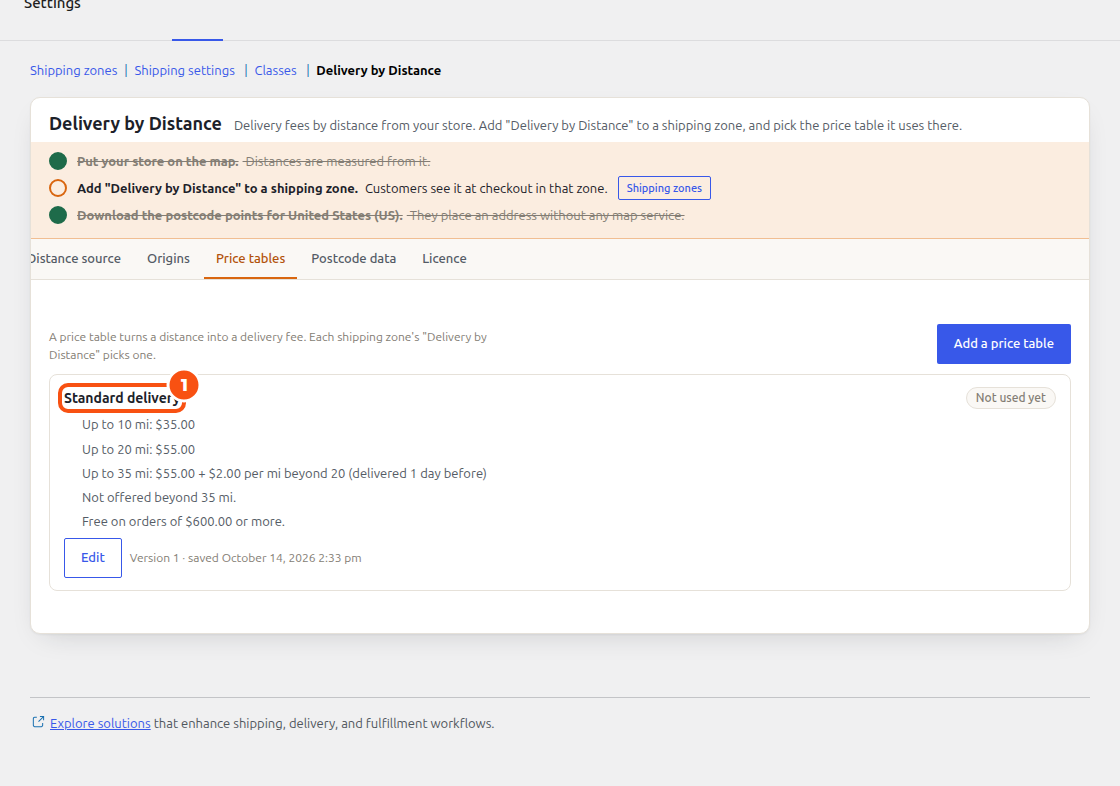Click the external link icon beside Explore solutions

click(39, 722)
